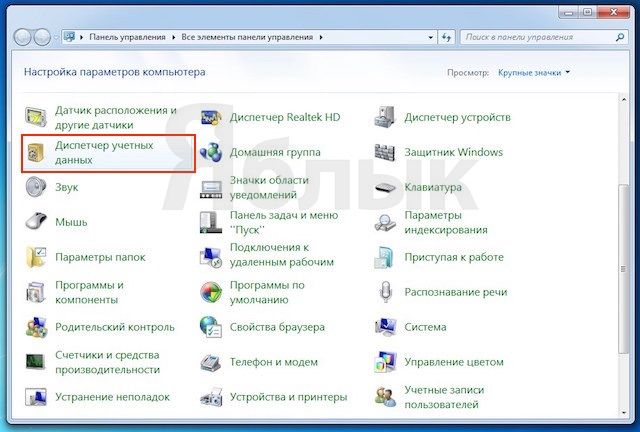This screenshot has height=432, width=640.
Task: Open Телефон и модем link
Action: tap(273, 362)
